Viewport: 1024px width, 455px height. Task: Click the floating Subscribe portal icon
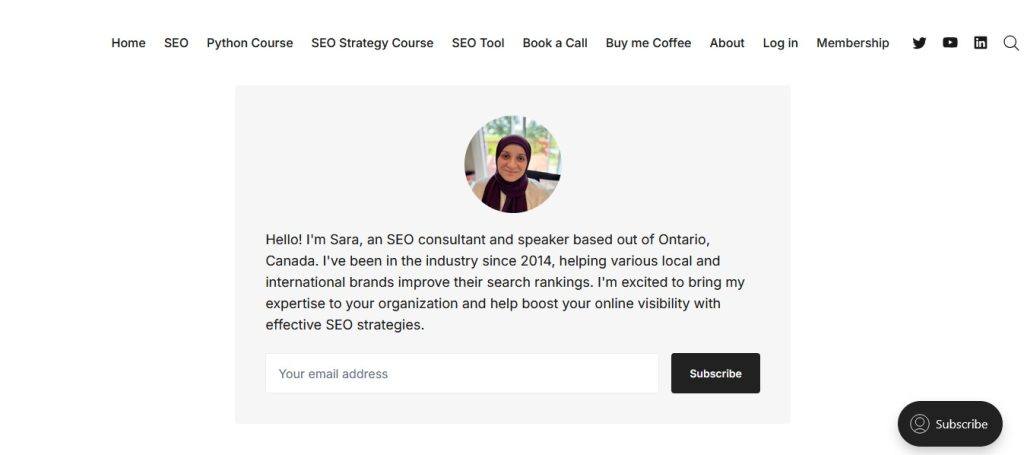click(920, 424)
